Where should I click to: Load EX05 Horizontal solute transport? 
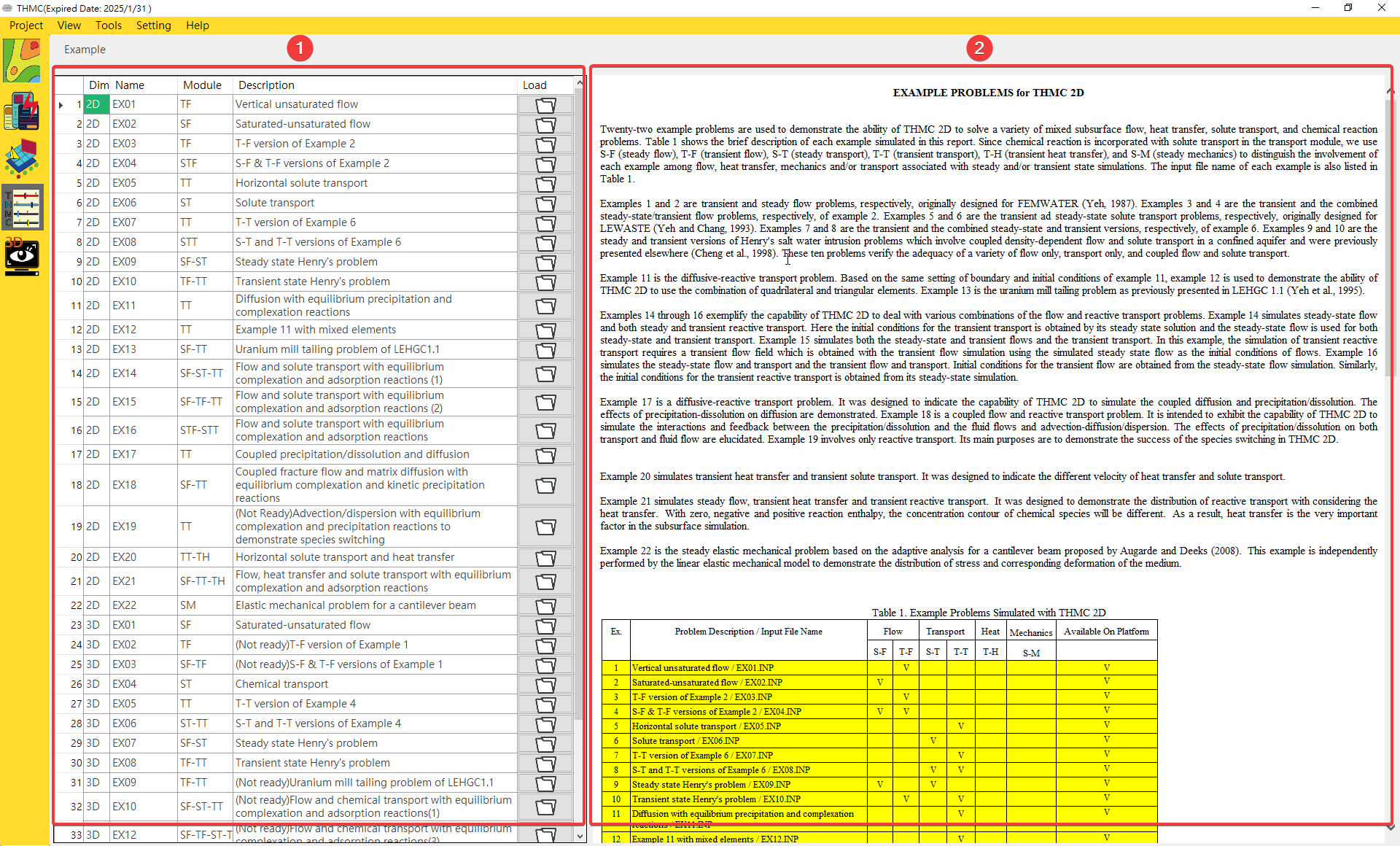point(545,183)
